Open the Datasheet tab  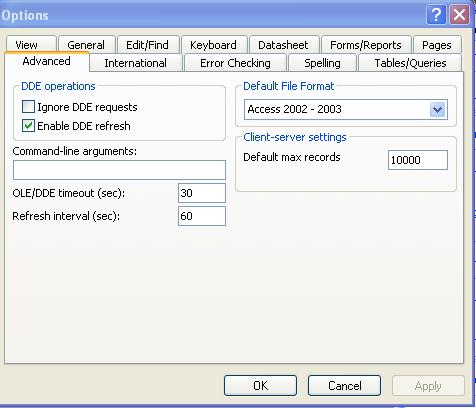click(284, 45)
